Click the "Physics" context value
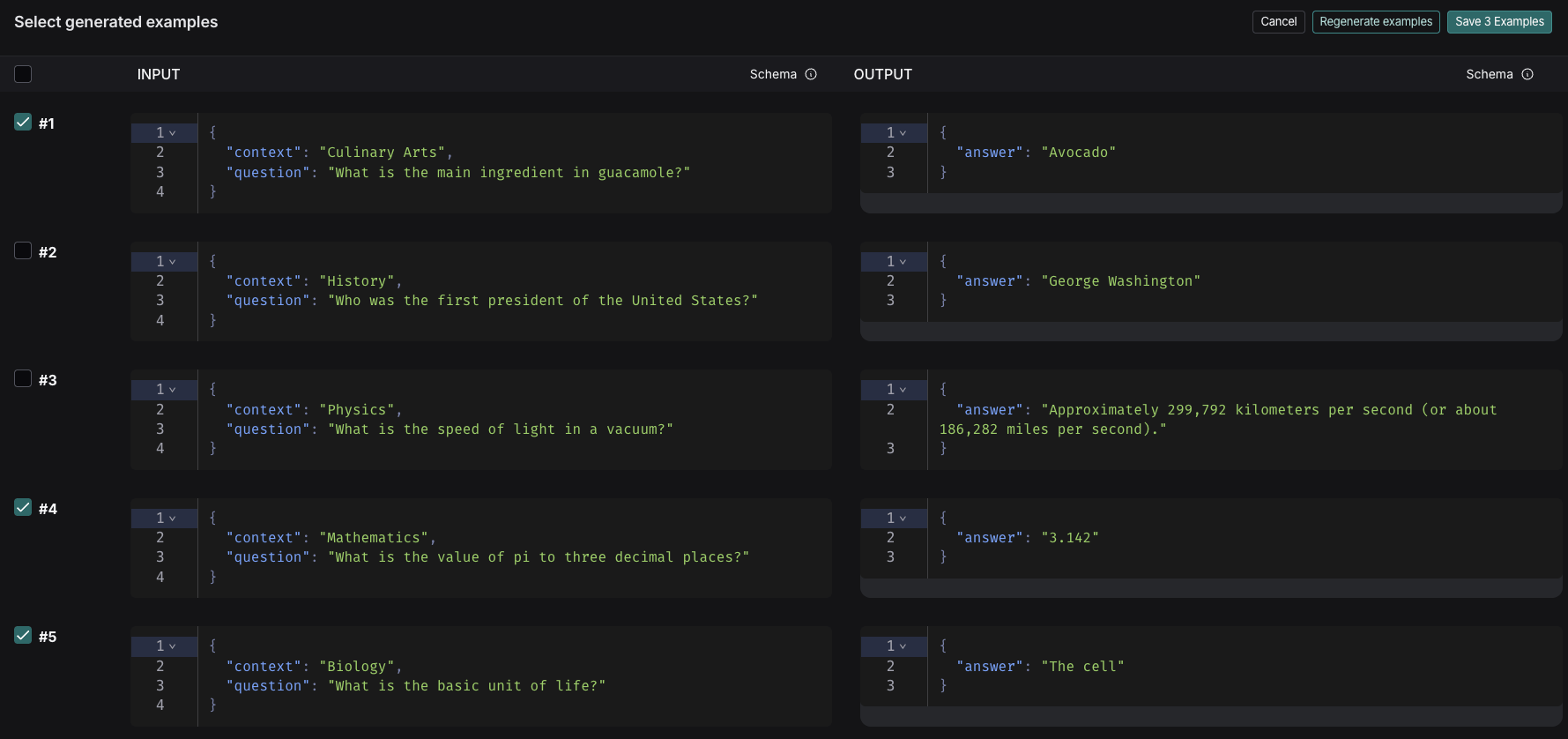This screenshot has height=739, width=1568. 356,410
